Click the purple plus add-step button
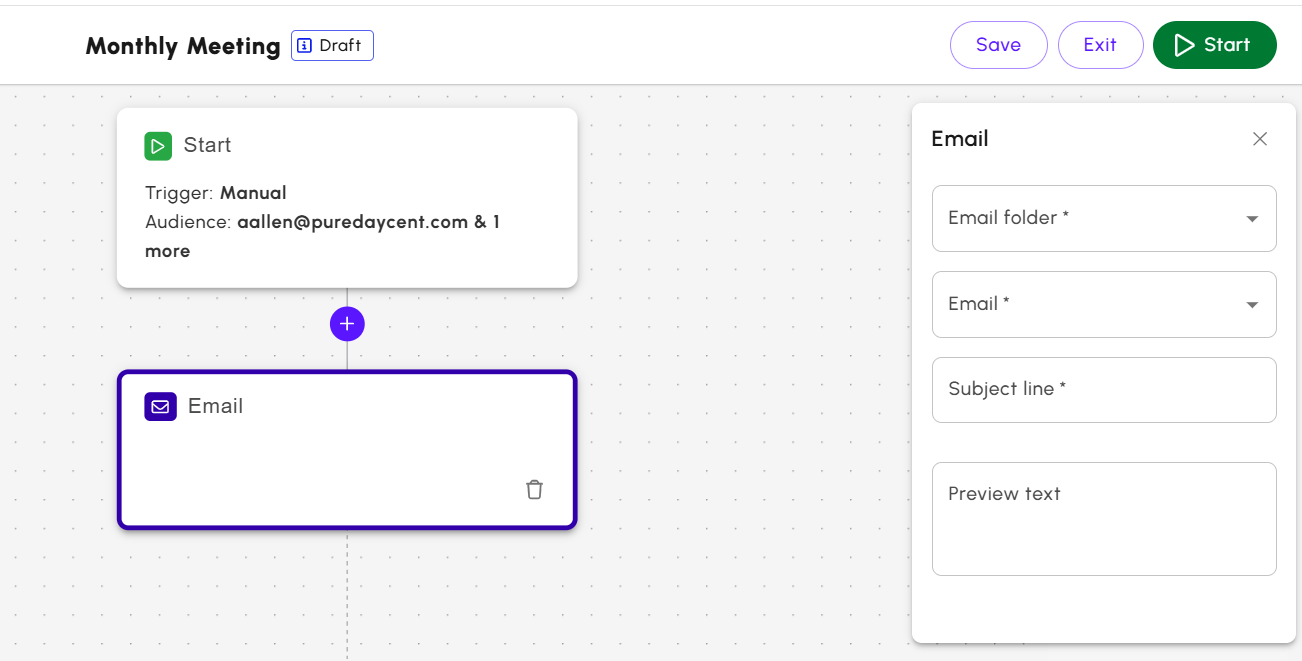This screenshot has height=661, width=1302. point(347,324)
